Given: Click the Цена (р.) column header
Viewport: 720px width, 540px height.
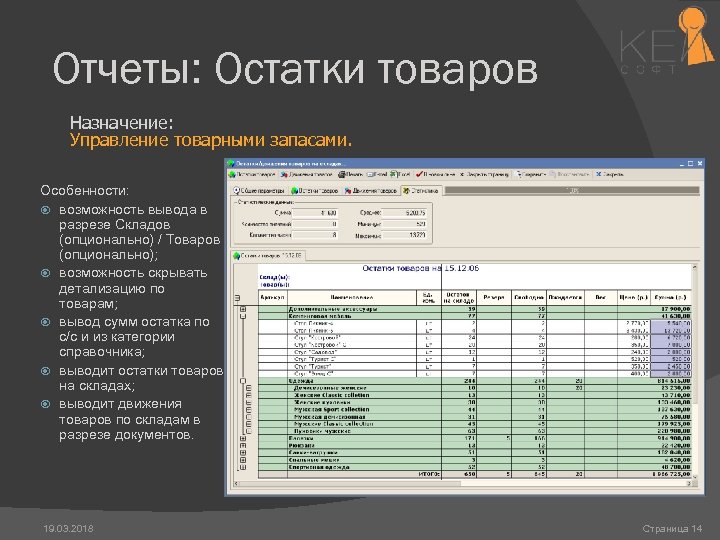Looking at the screenshot, I should [x=633, y=298].
